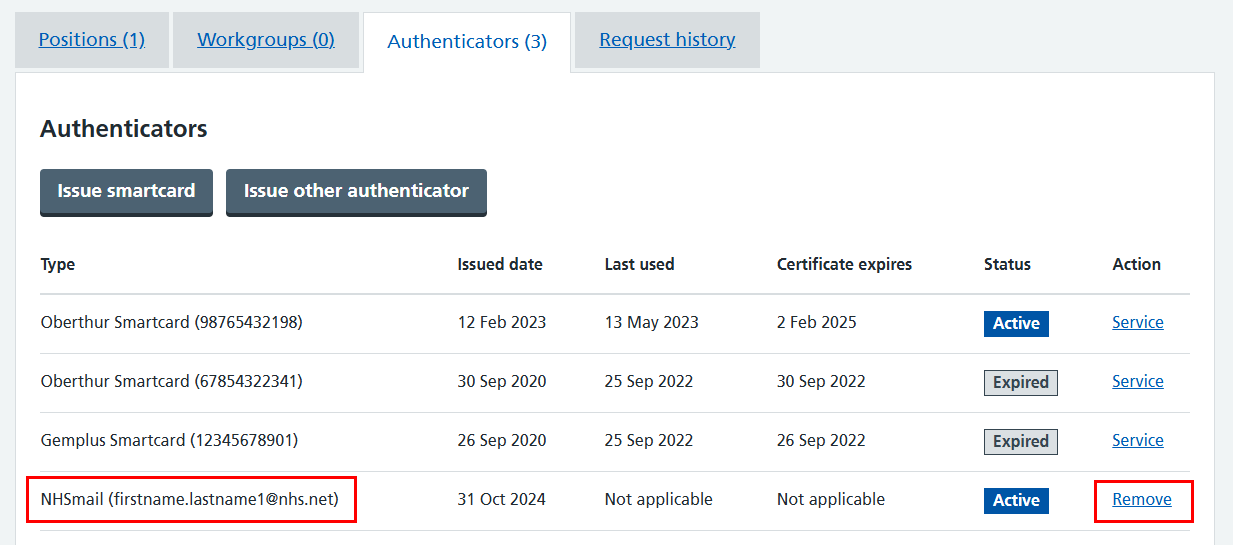Click the Expired status badge for smartcard 67854322341
Viewport: 1233px width, 545px height.
click(x=1020, y=382)
